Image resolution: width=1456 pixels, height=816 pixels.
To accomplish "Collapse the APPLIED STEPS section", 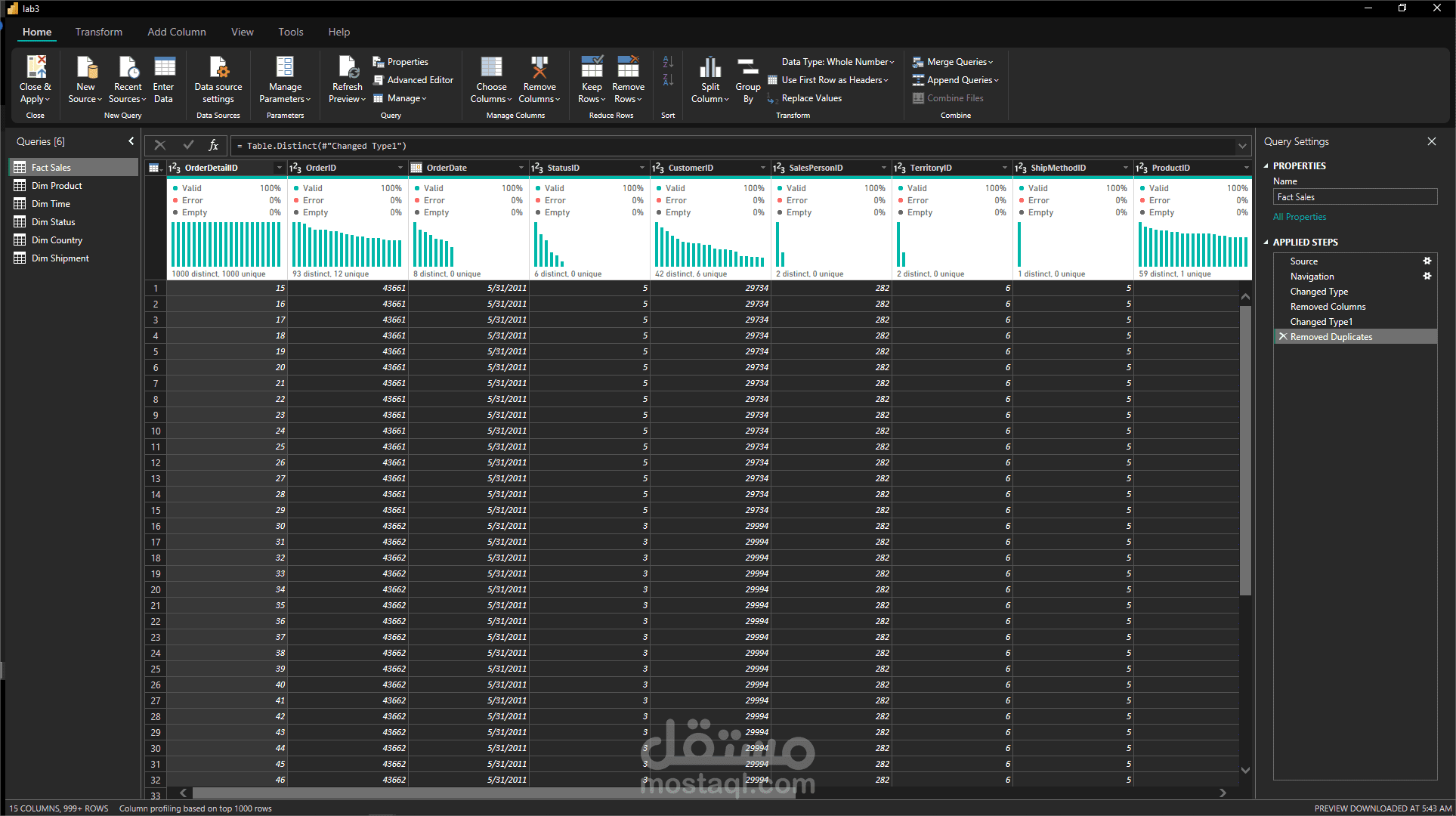I will pyautogui.click(x=1267, y=243).
